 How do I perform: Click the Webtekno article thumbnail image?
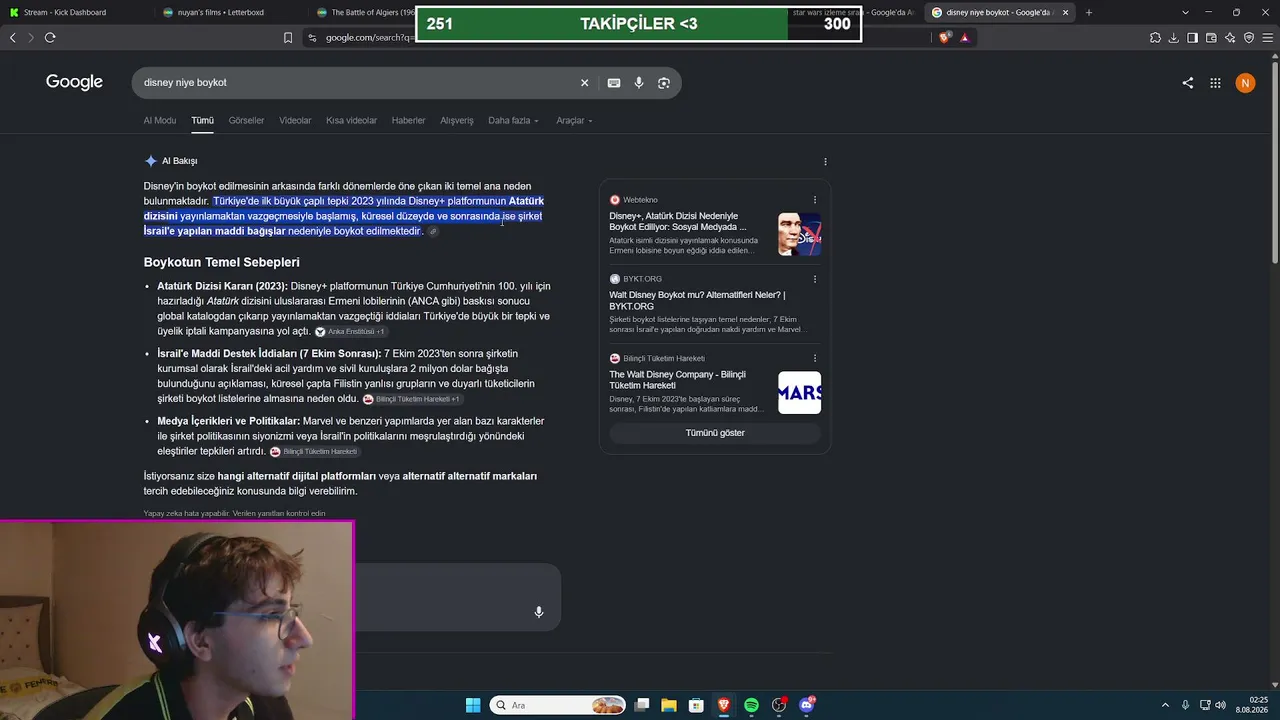tap(800, 234)
